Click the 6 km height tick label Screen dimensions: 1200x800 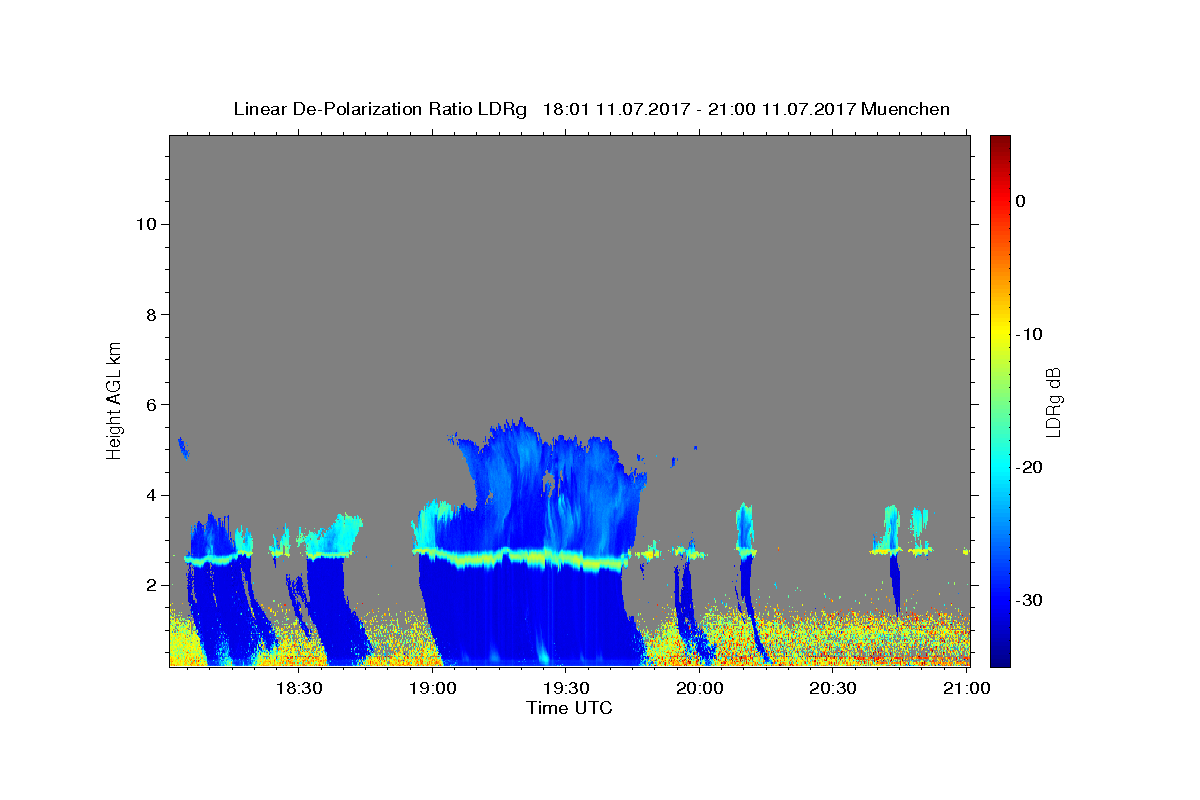pos(150,405)
